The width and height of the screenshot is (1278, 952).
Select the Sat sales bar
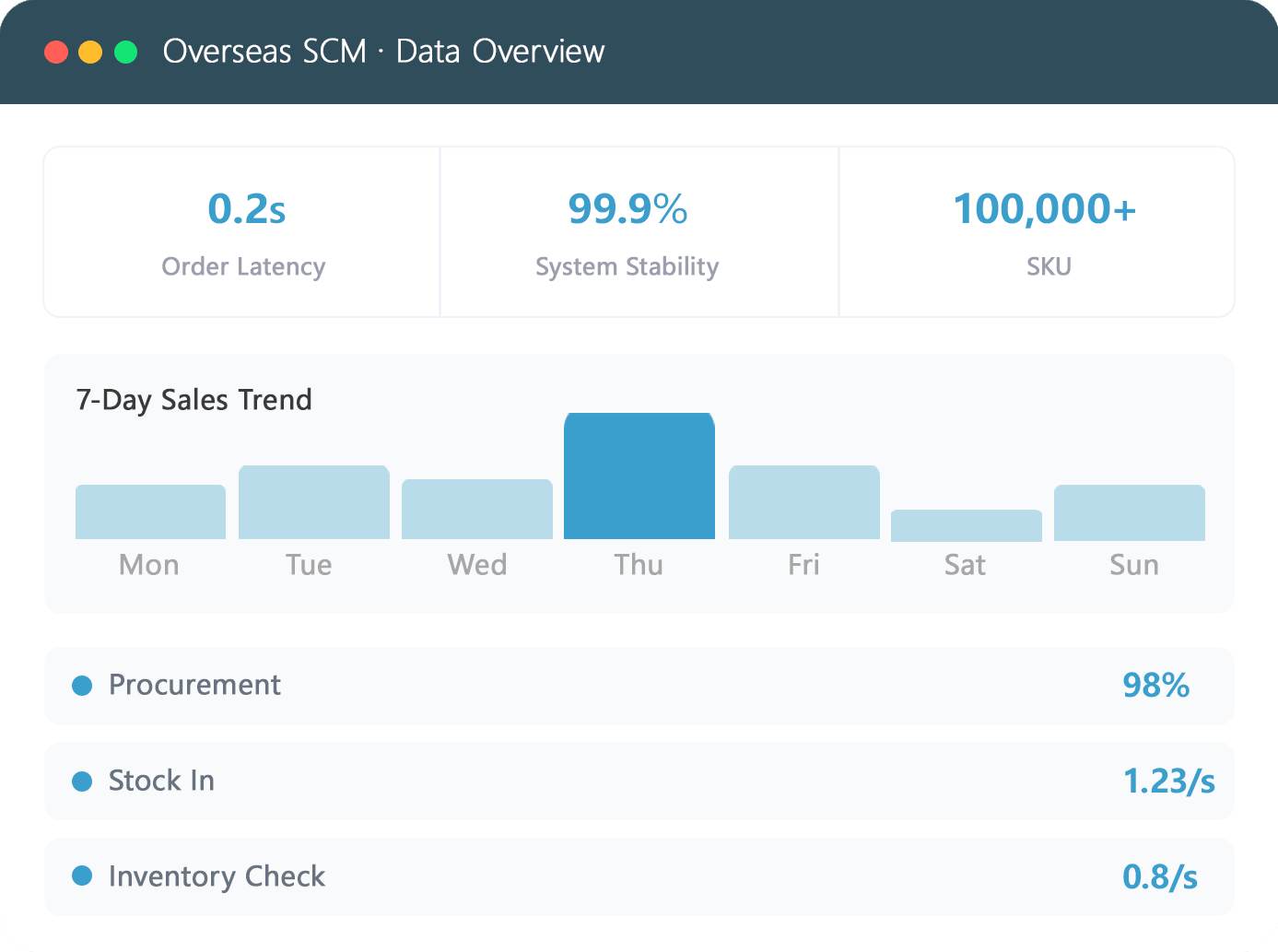tap(967, 525)
